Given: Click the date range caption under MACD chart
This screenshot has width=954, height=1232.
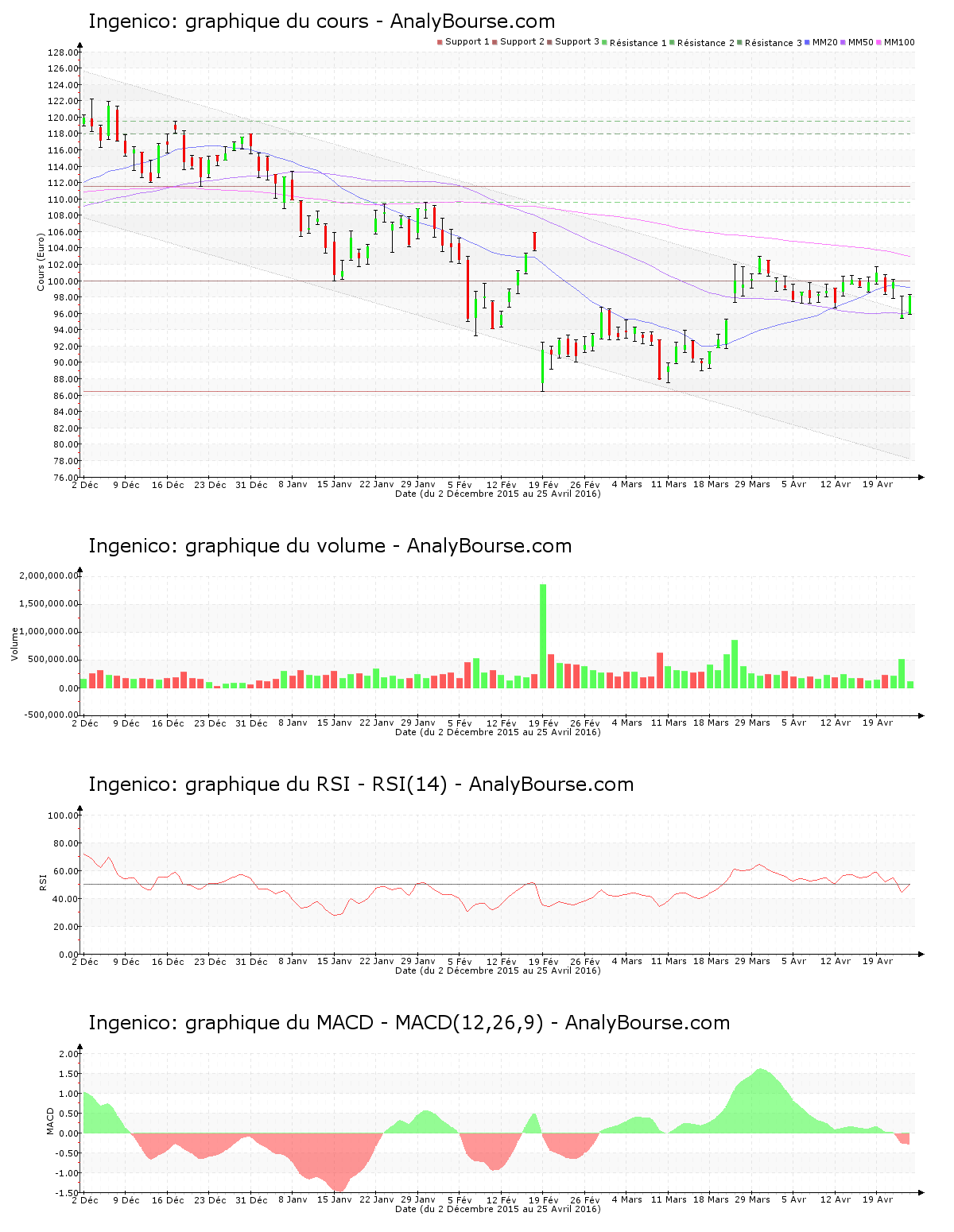Looking at the screenshot, I should [498, 1209].
